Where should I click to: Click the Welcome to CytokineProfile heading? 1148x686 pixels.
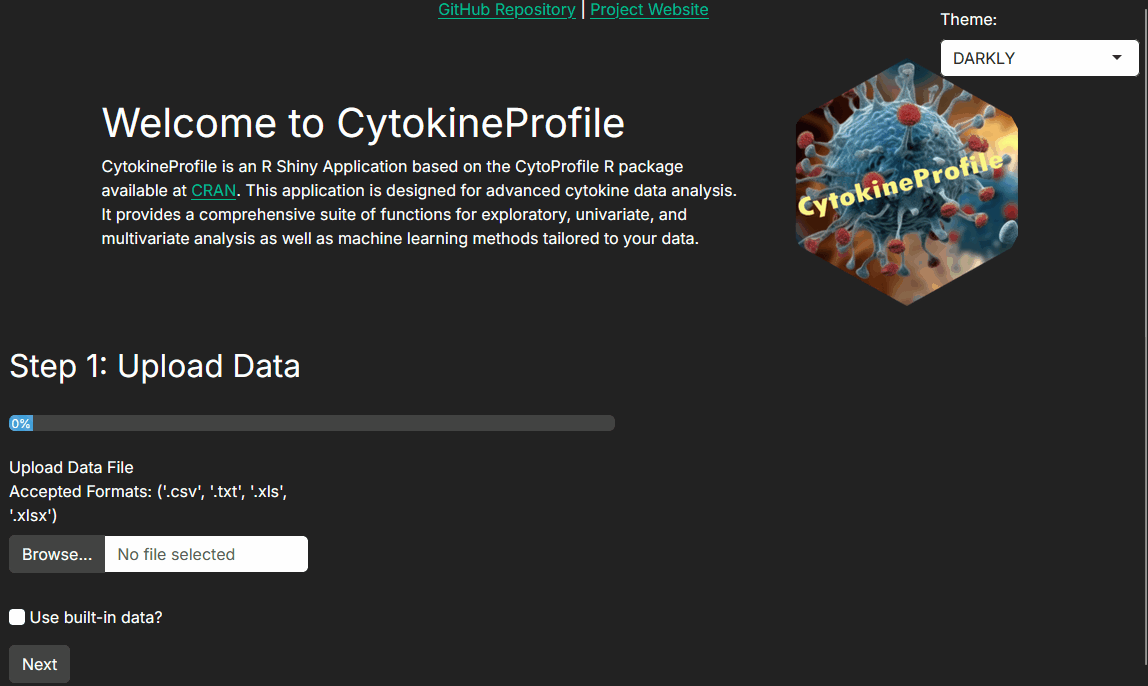(363, 122)
